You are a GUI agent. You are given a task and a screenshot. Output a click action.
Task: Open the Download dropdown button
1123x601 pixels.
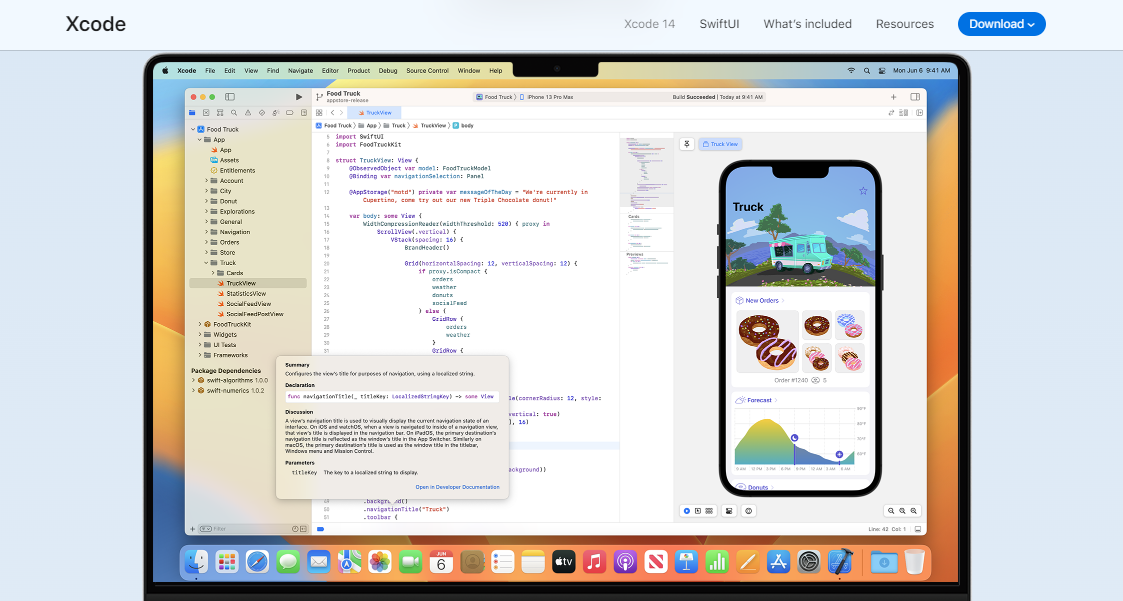1001,24
